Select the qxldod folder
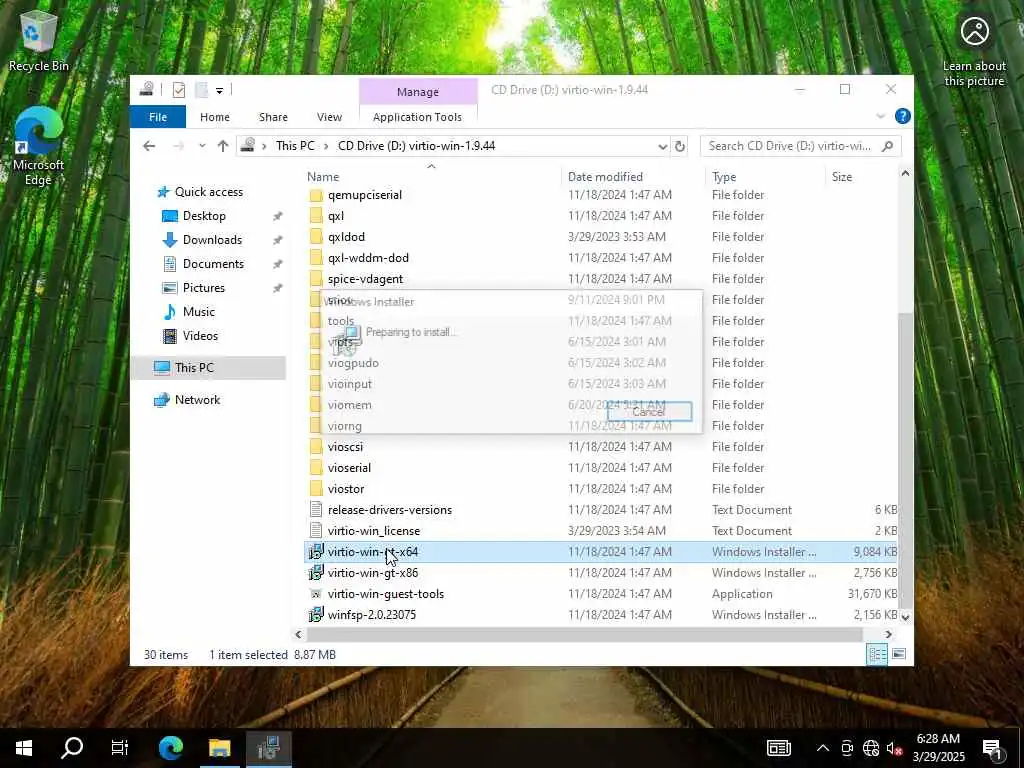The image size is (1024, 768). pyautogui.click(x=346, y=236)
